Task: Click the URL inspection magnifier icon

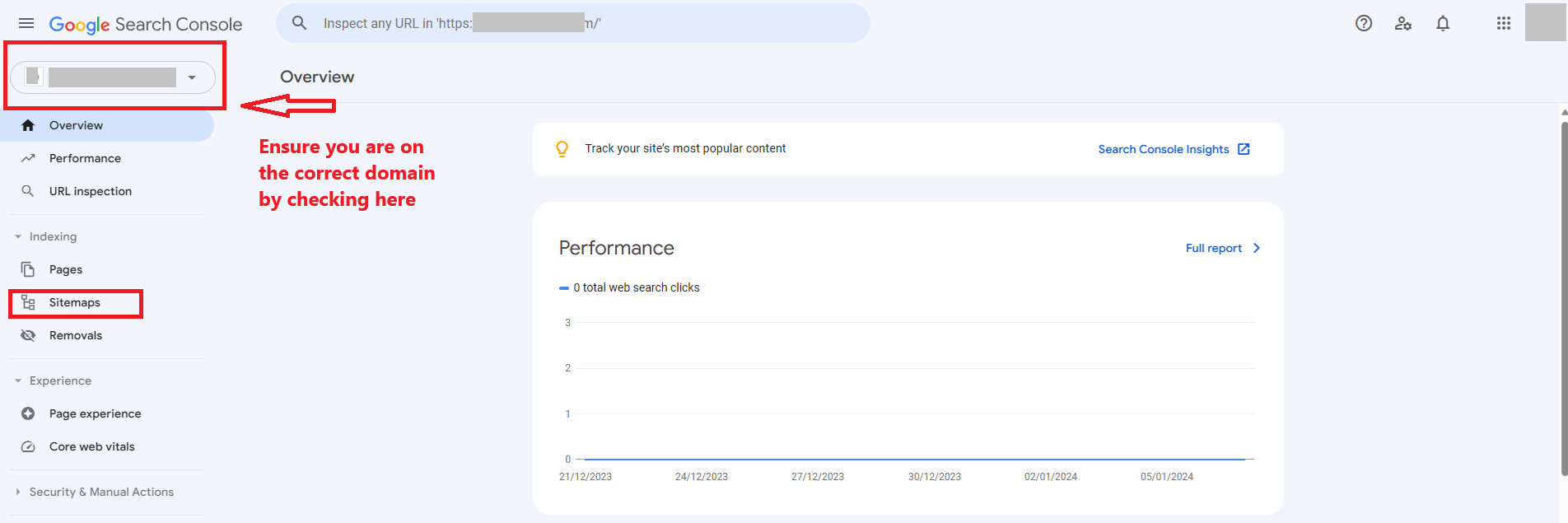Action: pyautogui.click(x=28, y=191)
